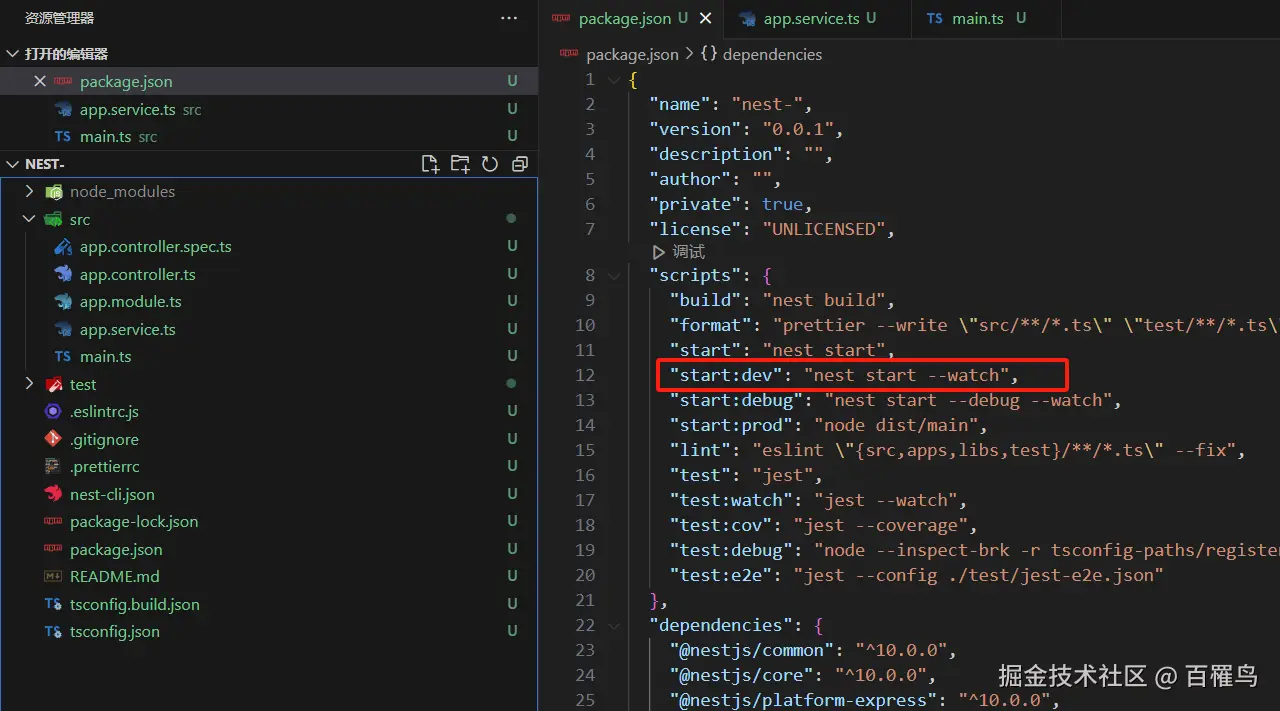Select app.service.ts in open editors list
This screenshot has width=1280, height=711.
click(128, 109)
